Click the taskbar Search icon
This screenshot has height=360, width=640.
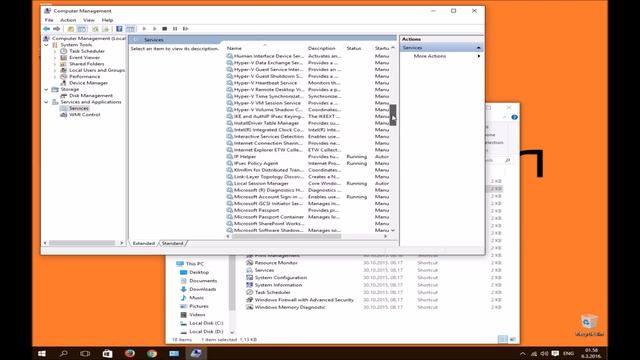[x=64, y=353]
